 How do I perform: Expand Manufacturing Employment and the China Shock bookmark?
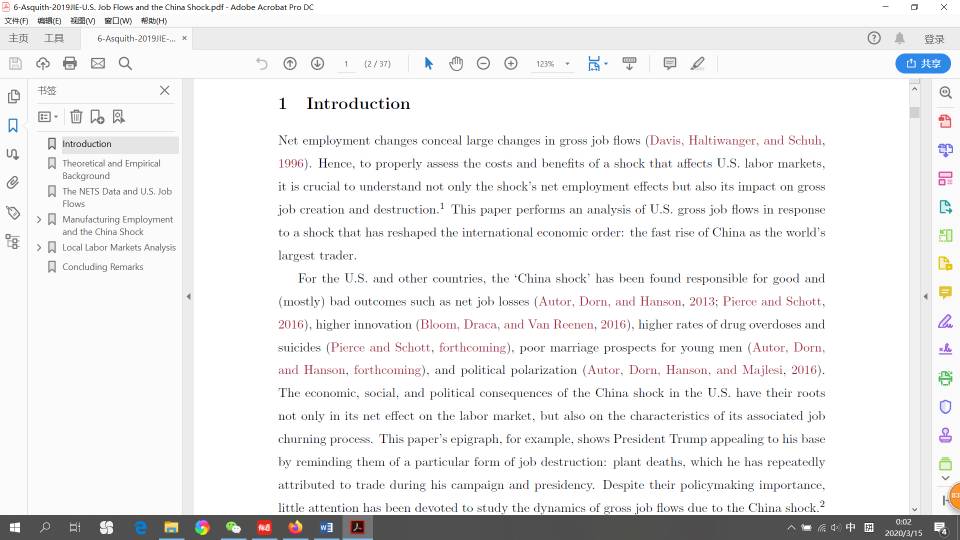coord(39,219)
